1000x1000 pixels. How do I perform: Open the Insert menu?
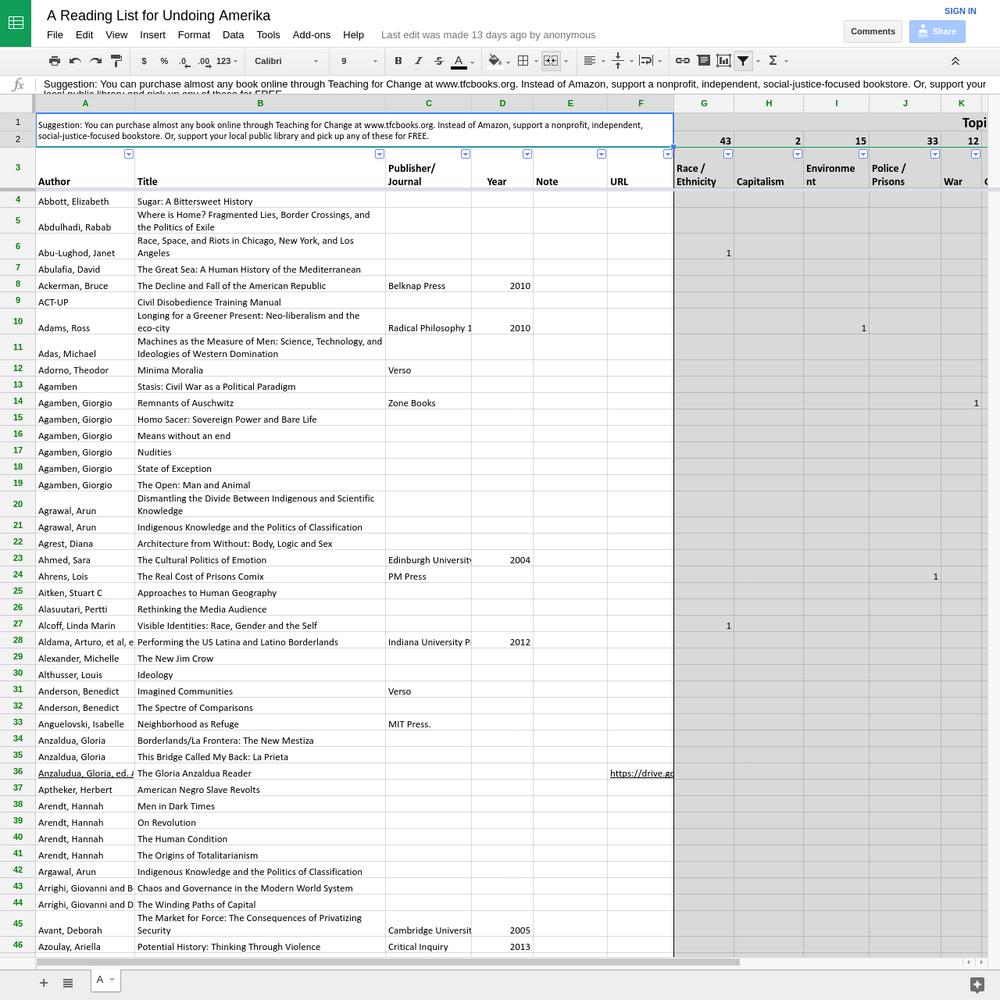click(x=152, y=35)
